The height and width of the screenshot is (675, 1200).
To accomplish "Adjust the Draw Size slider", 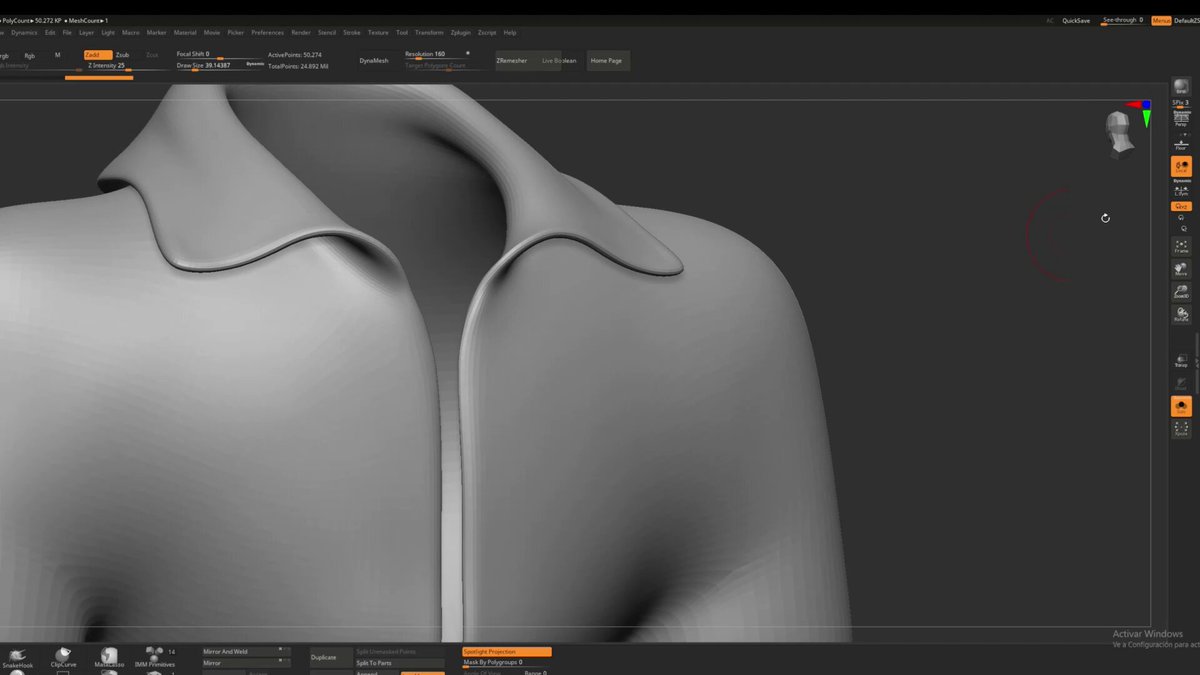I will [220, 66].
